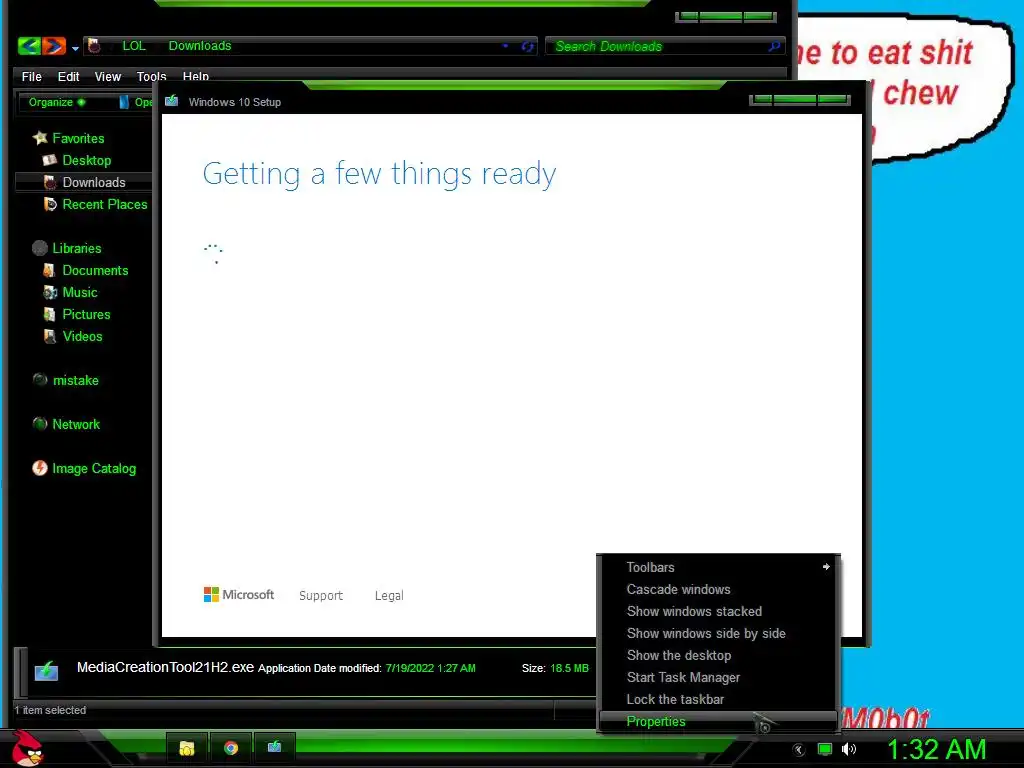Click the Angry Birds Start button
The image size is (1024, 768).
pos(27,748)
